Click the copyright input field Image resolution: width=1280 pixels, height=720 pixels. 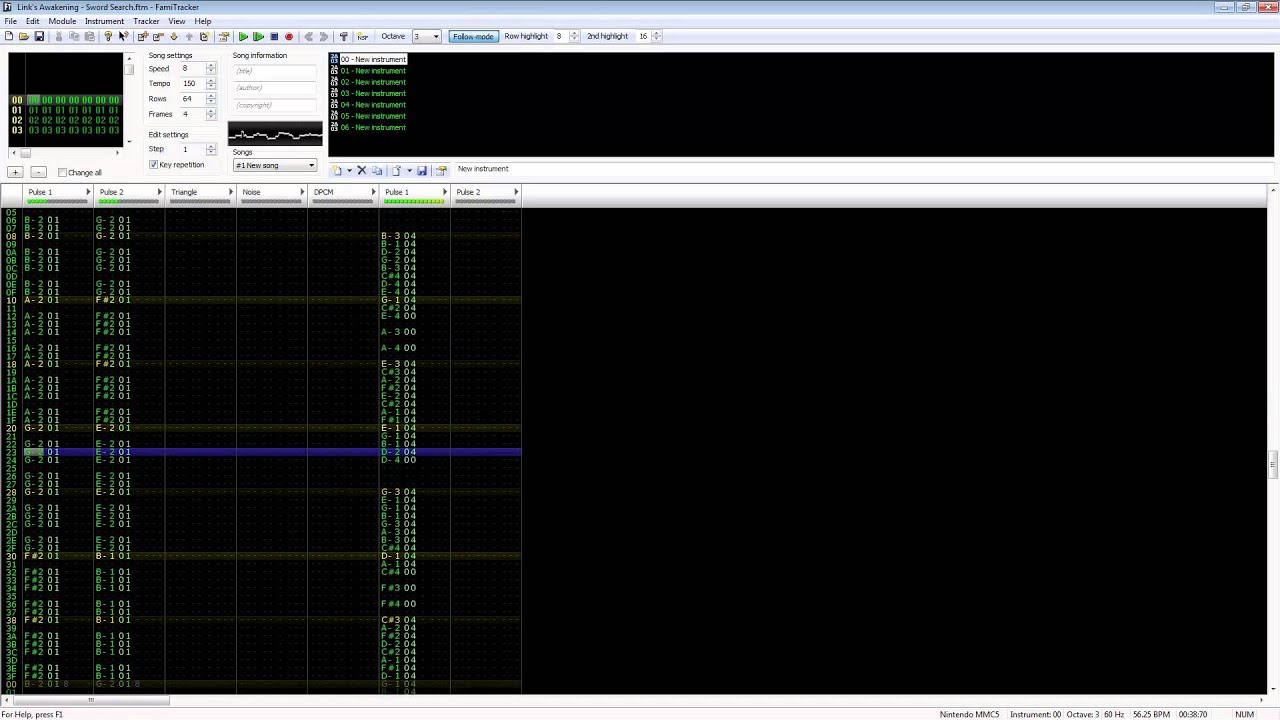pyautogui.click(x=276, y=105)
